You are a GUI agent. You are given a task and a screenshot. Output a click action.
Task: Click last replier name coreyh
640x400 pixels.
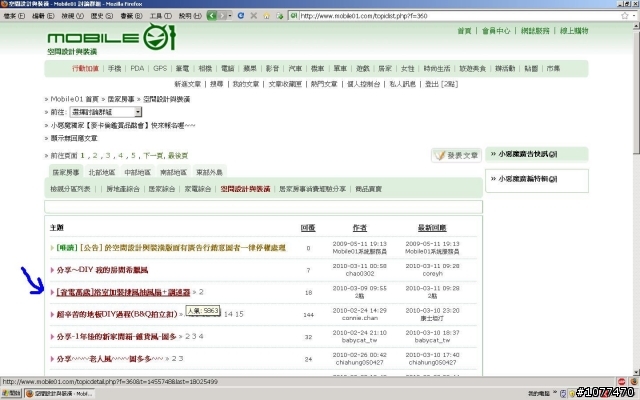point(432,273)
